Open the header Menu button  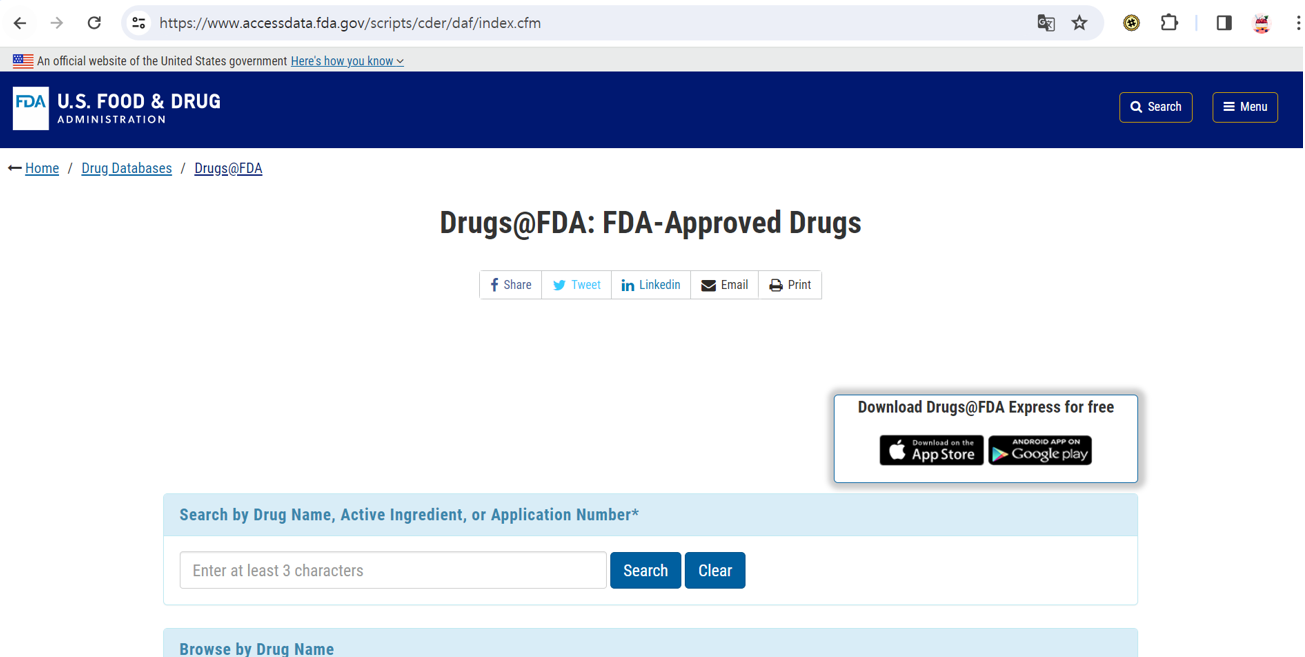tap(1245, 107)
